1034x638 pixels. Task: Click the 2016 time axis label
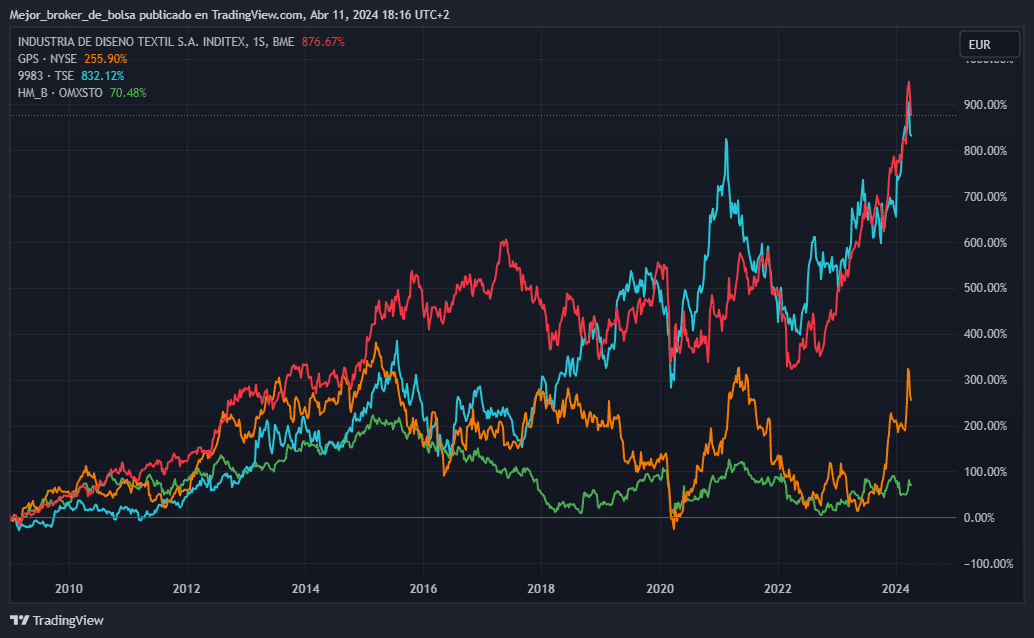coord(423,589)
